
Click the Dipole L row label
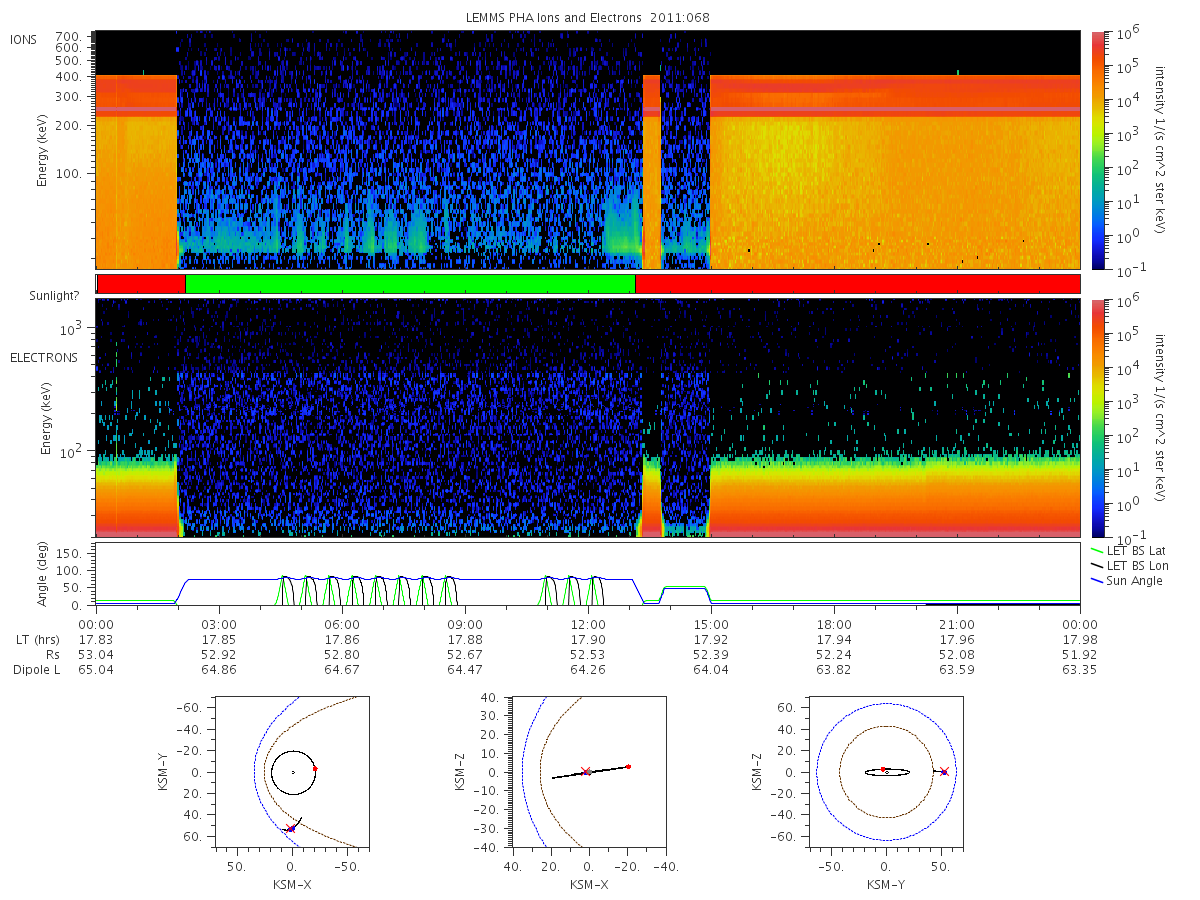(36, 669)
